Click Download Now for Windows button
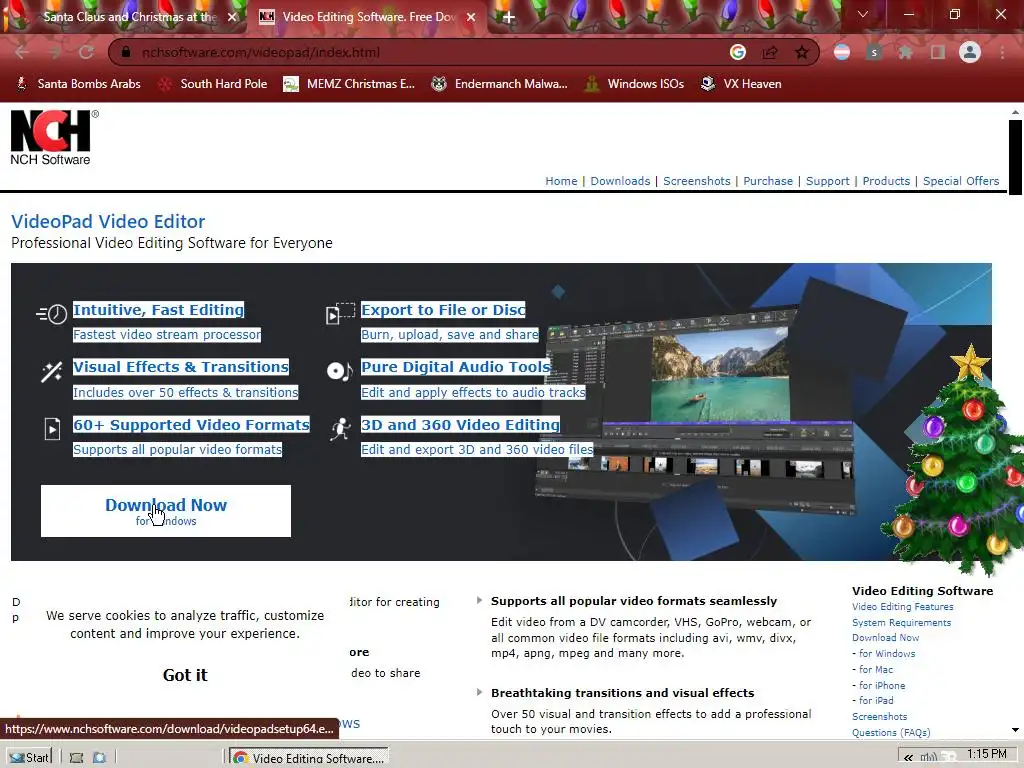The height and width of the screenshot is (768, 1024). pos(166,511)
